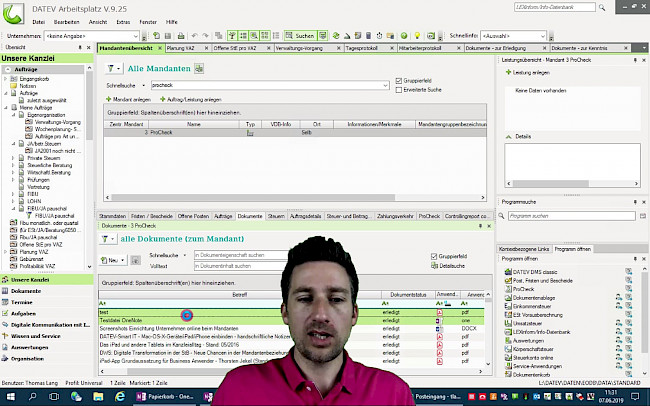Image resolution: width=650 pixels, height=406 pixels.
Task: Open filter dropdown beside alle Dokumente
Action: 112,239
